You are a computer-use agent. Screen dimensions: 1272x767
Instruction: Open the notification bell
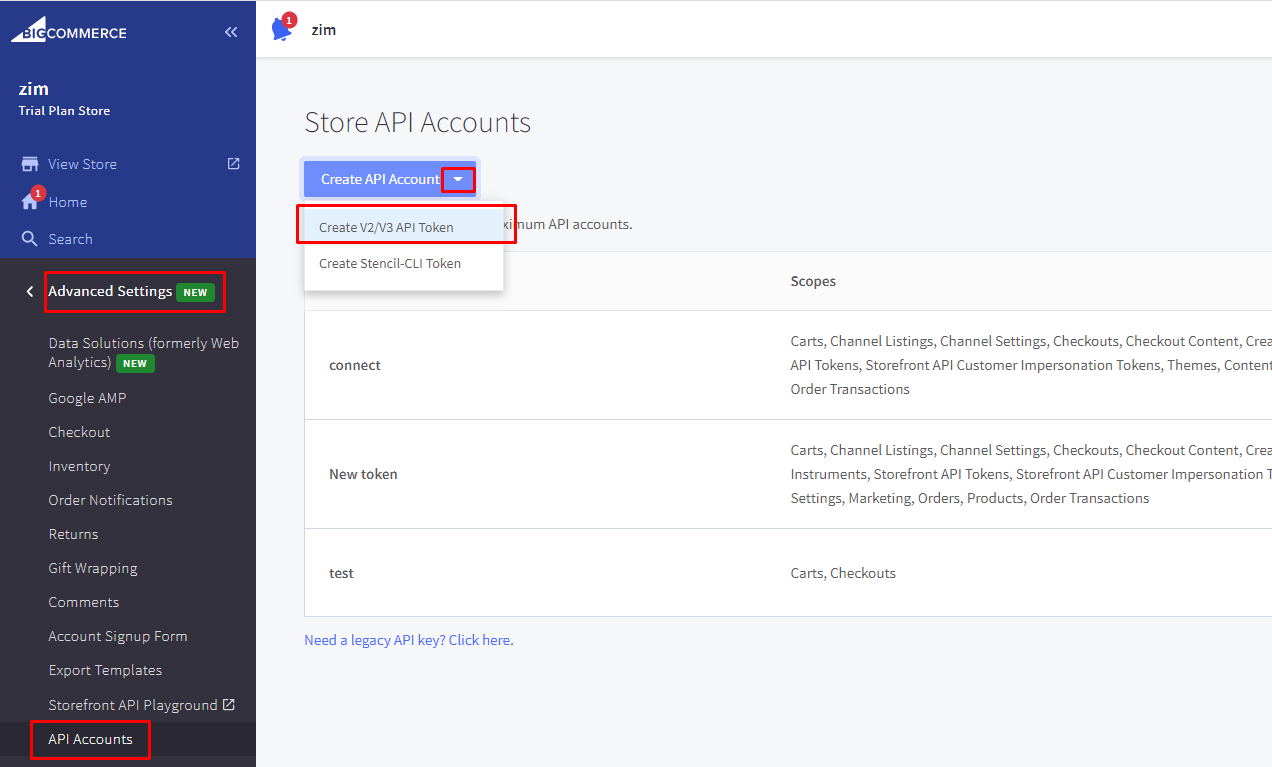283,29
